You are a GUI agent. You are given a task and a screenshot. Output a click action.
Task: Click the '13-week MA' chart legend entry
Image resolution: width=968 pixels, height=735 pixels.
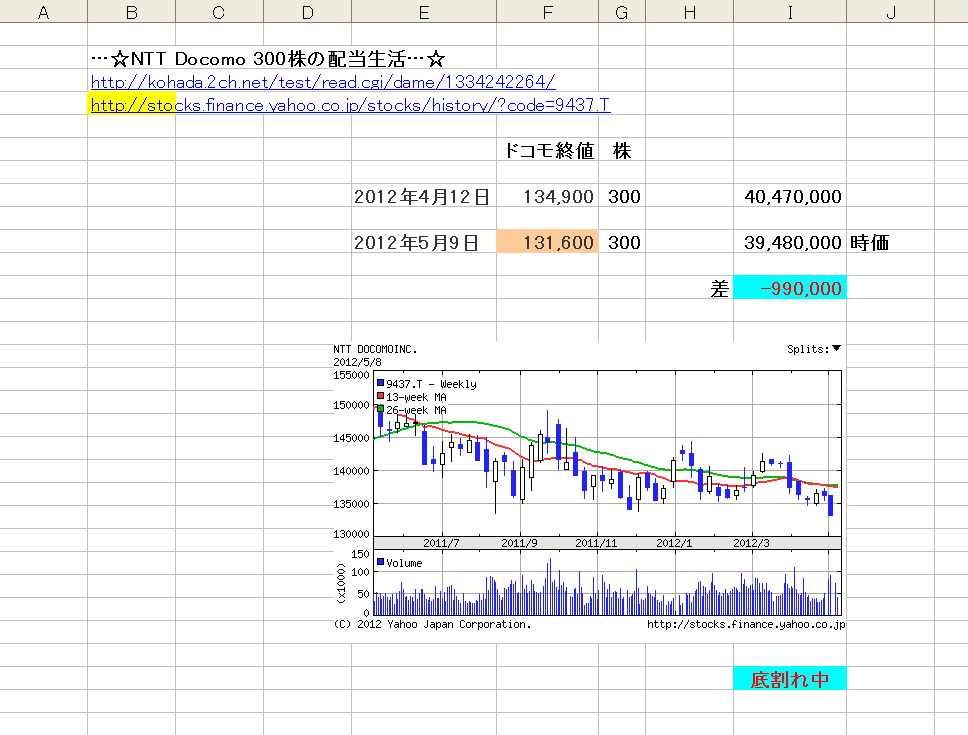pos(412,397)
